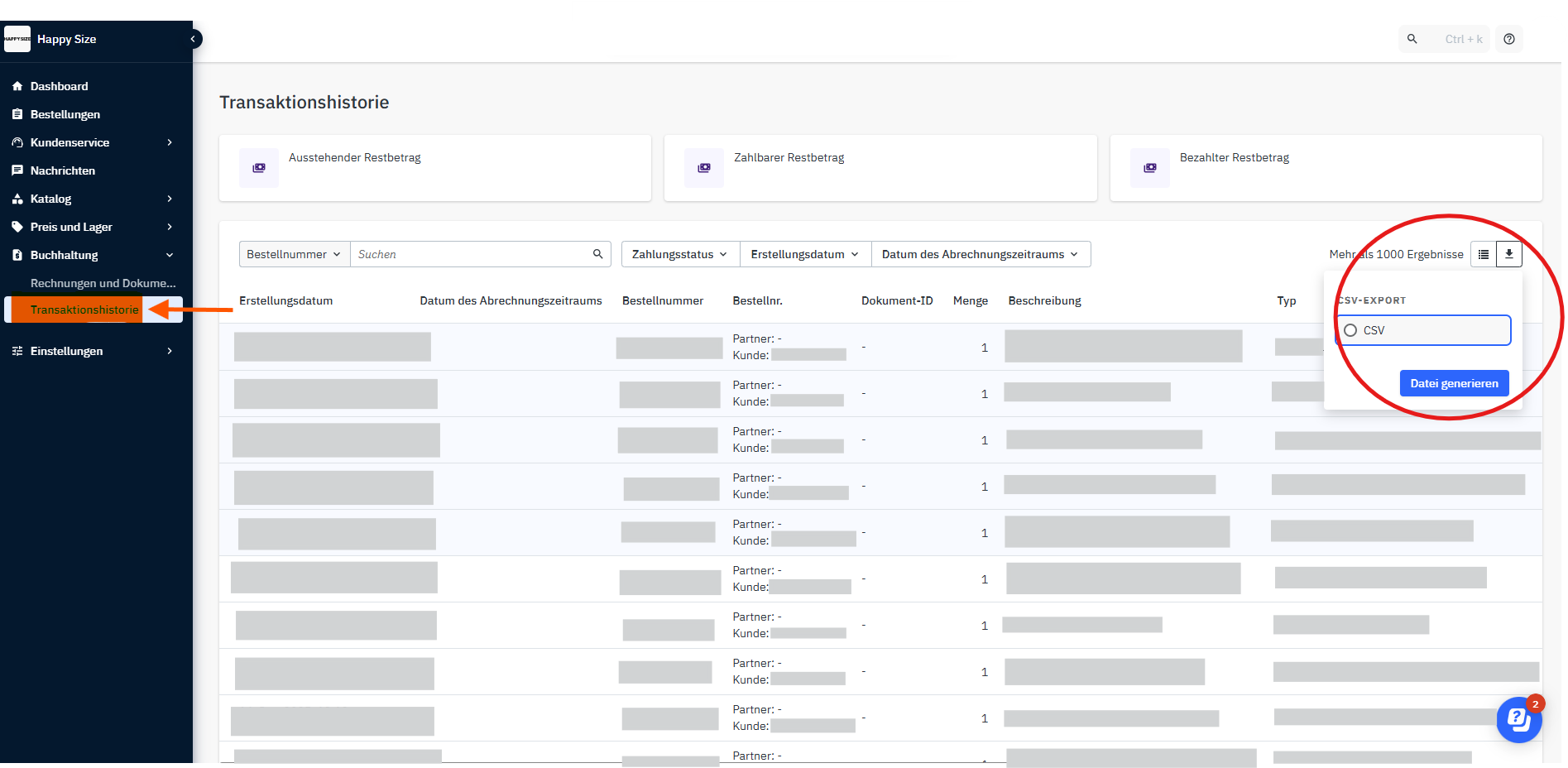Go to Bestellungen in sidebar
The image size is (1568, 768).
(65, 114)
